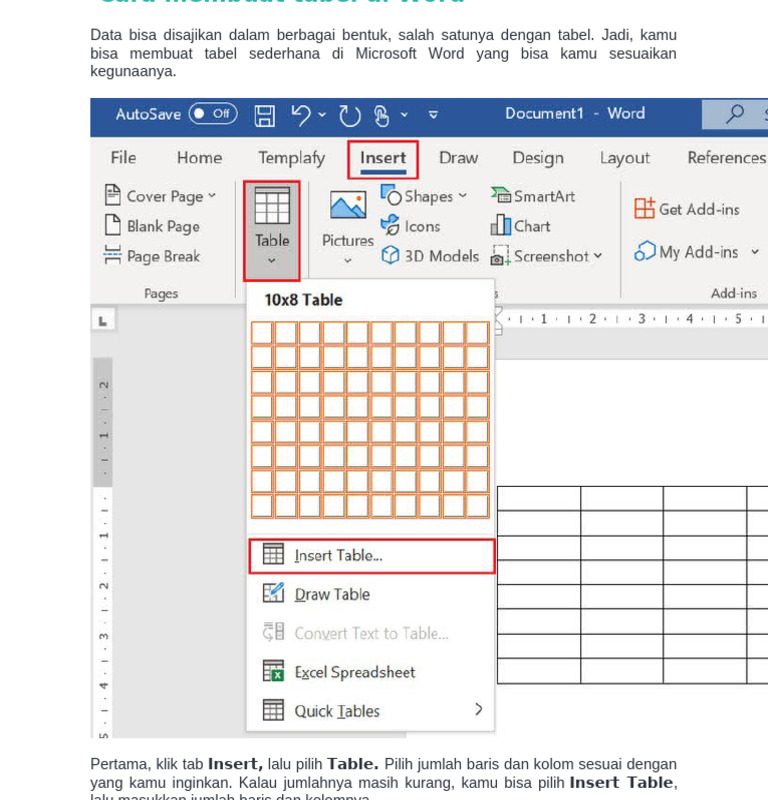Choose Excel Spreadsheet from the menu
Screen dimensions: 768x800
pos(370,672)
